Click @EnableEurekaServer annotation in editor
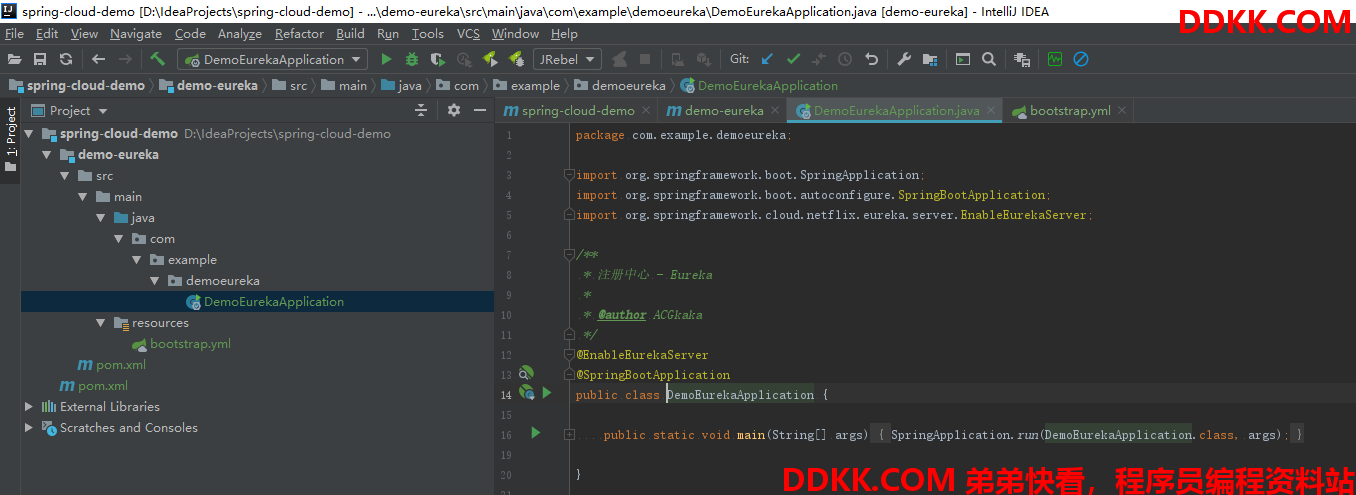Viewport: 1356px width, 495px height. 642,354
